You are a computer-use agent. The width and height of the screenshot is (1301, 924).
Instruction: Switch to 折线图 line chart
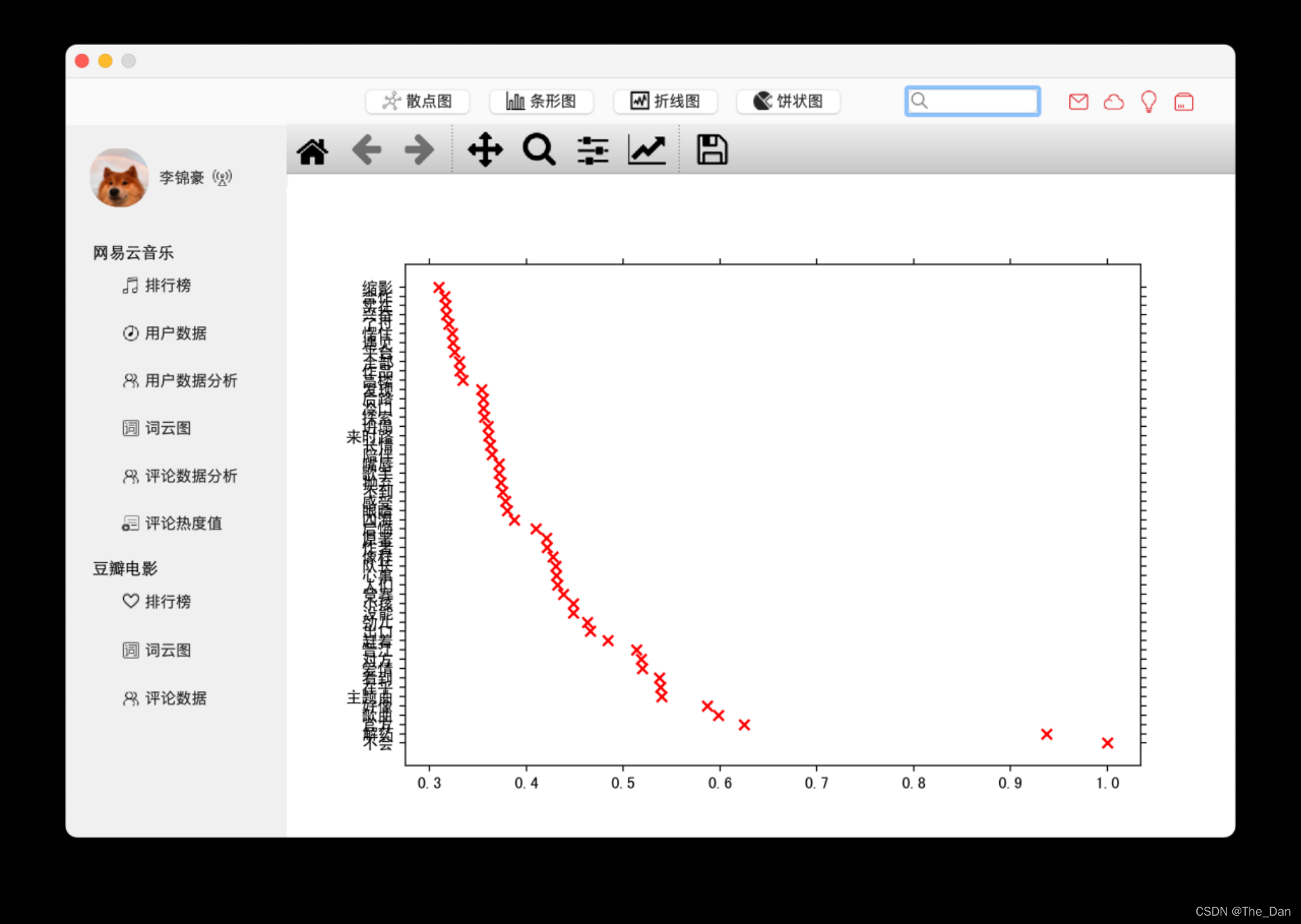click(665, 101)
